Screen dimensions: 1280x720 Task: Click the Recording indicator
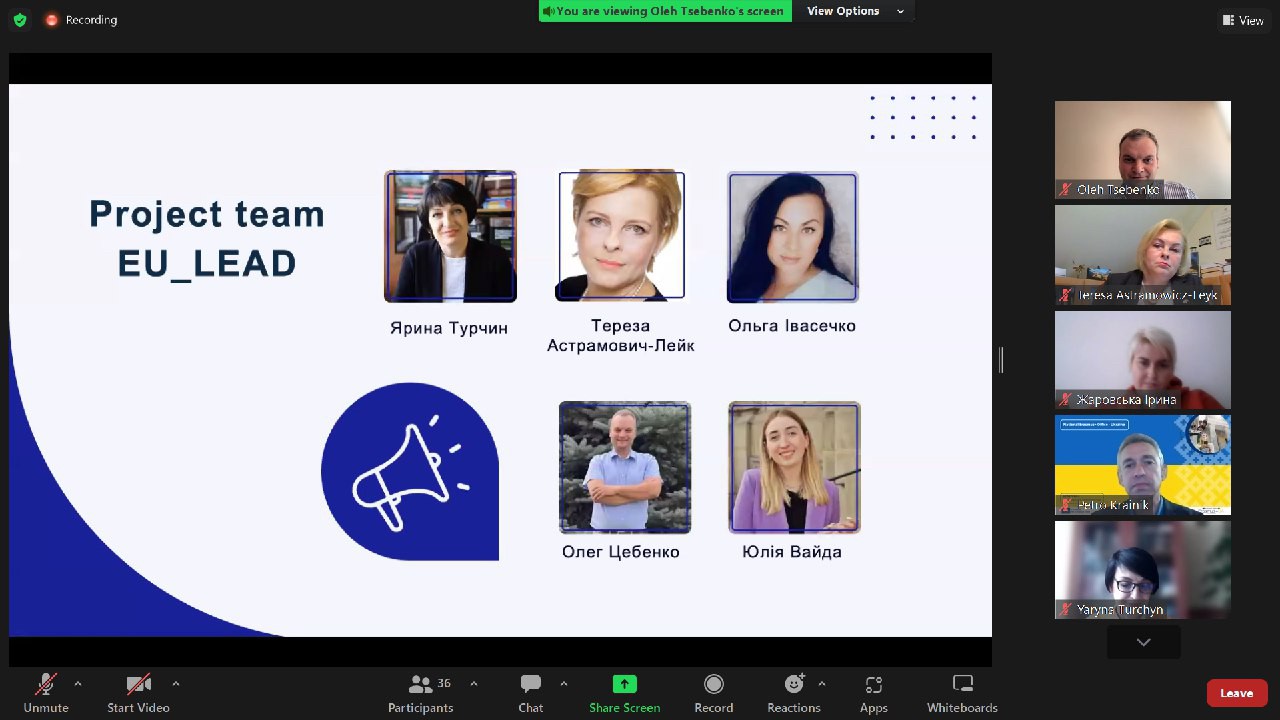81,20
